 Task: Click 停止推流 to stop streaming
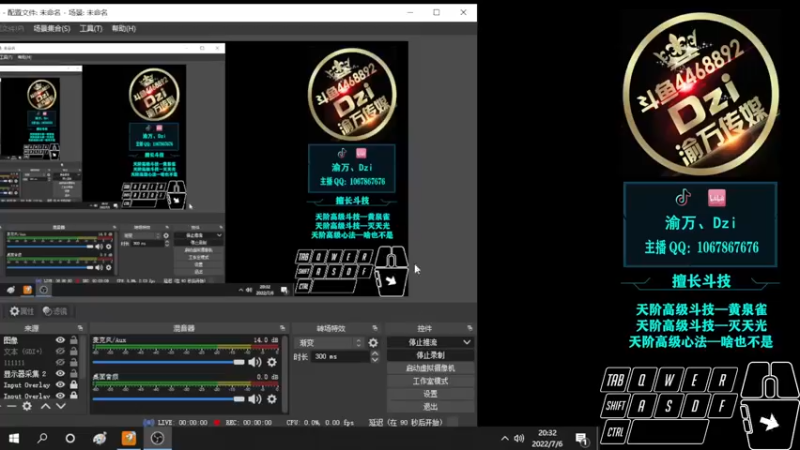423,342
